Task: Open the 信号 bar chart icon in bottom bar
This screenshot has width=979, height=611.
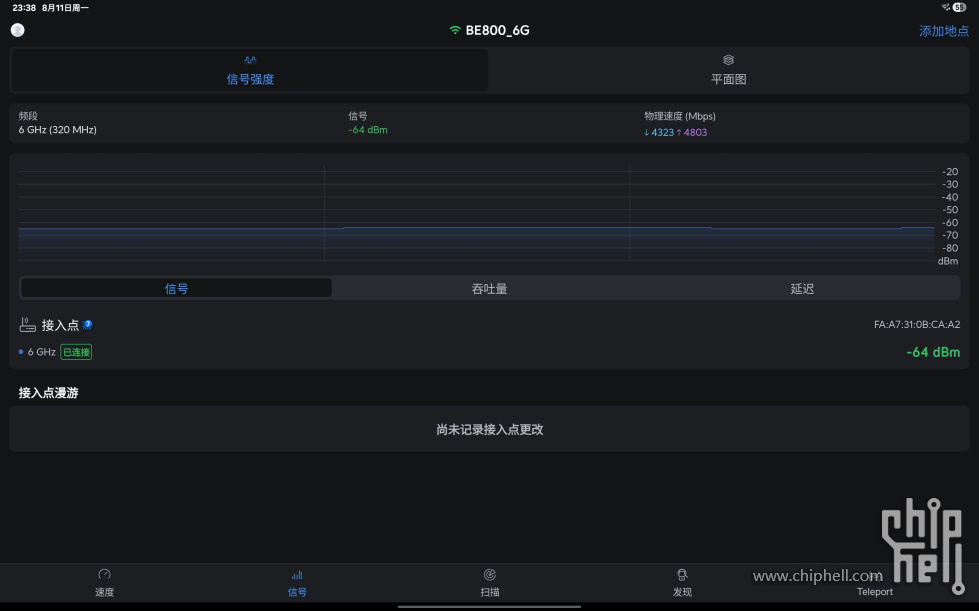Action: (297, 574)
